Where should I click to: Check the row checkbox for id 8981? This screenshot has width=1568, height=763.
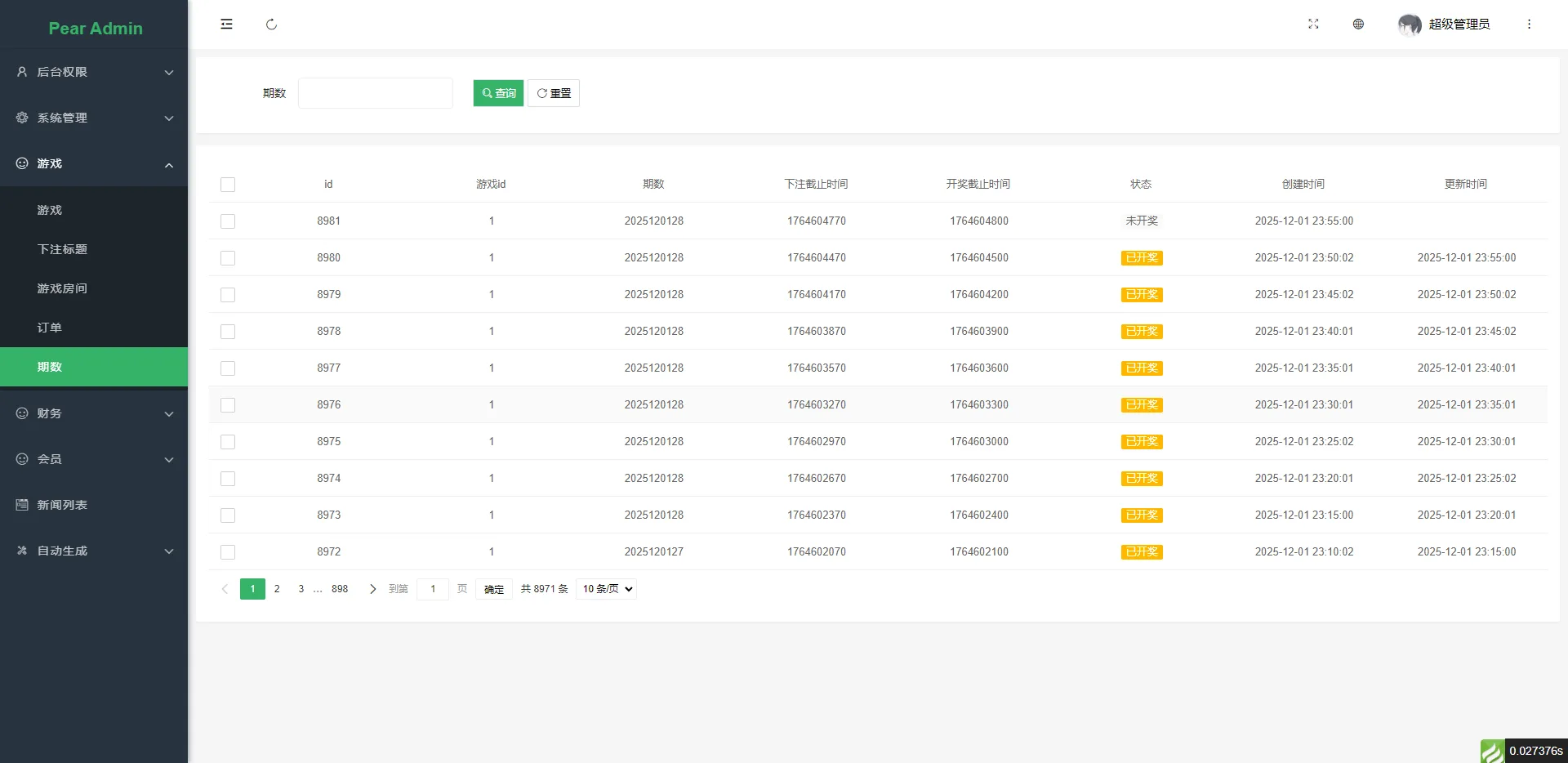(228, 221)
